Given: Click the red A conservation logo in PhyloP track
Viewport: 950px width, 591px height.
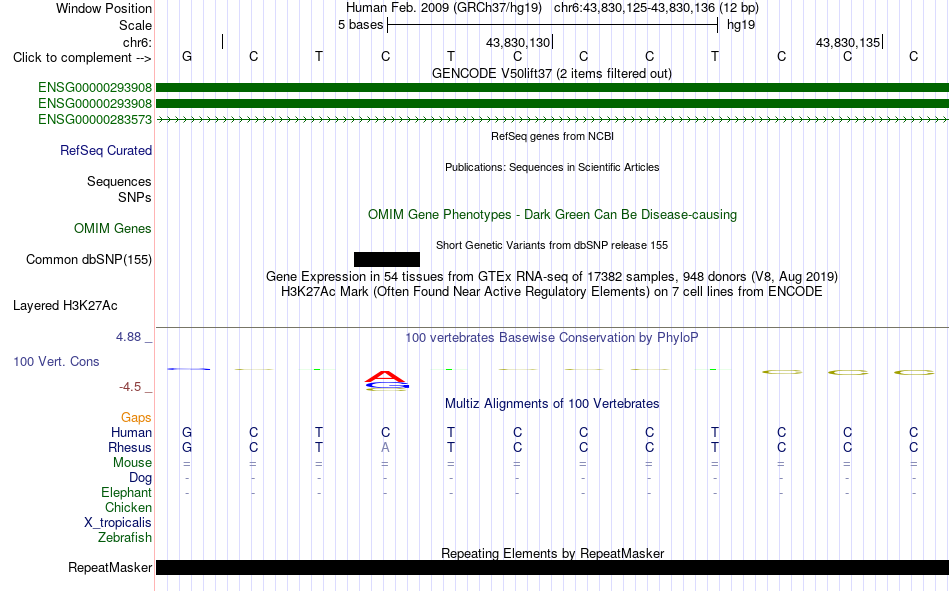Looking at the screenshot, I should tap(385, 376).
